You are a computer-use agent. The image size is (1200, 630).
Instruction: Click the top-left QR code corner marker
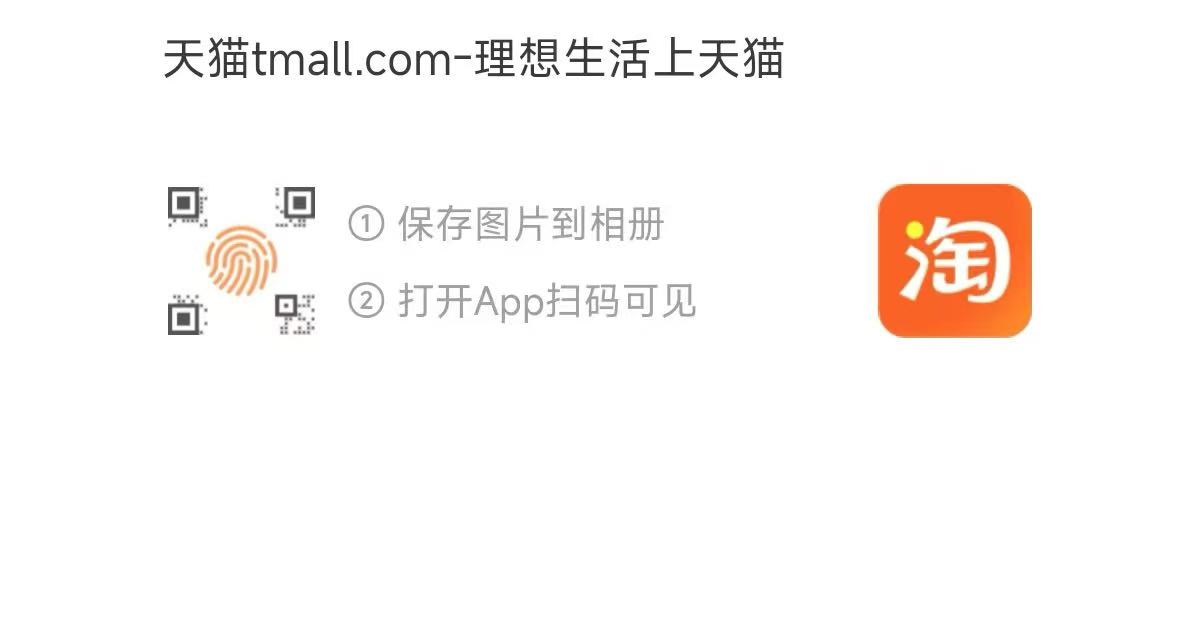pos(186,206)
